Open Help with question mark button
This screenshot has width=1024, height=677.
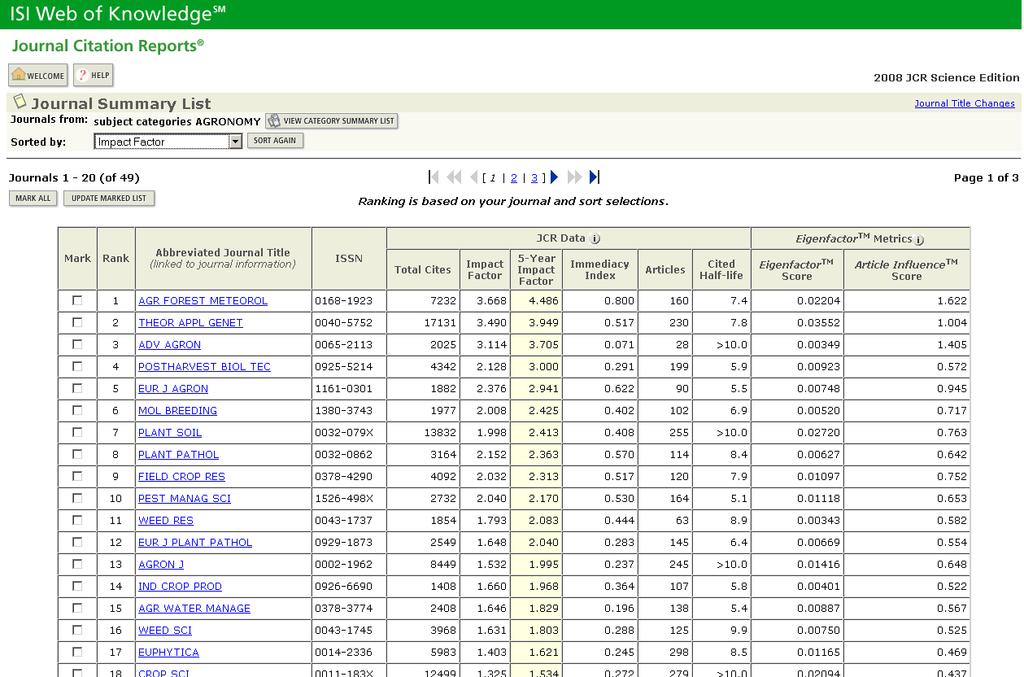pyautogui.click(x=93, y=75)
